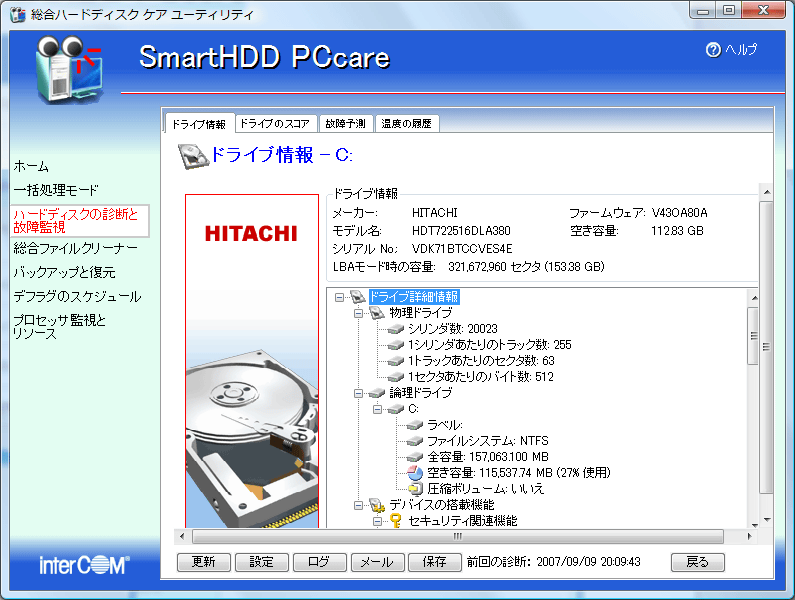Click the 戻る button
The height and width of the screenshot is (600, 795).
[x=698, y=562]
